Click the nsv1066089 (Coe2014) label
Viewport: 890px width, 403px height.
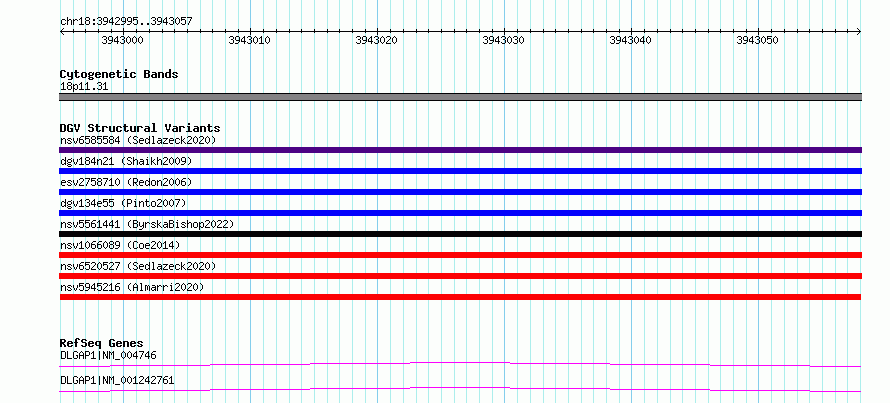tap(120, 245)
